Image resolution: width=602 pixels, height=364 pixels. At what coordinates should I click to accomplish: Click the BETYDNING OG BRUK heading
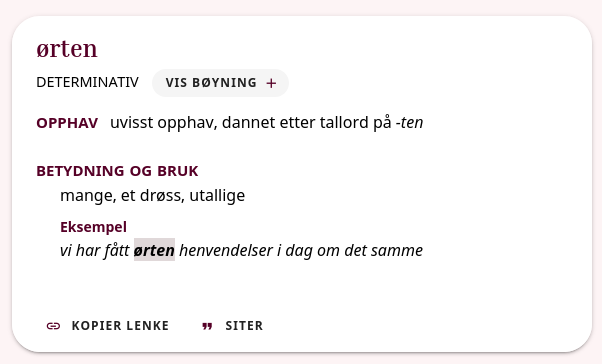pyautogui.click(x=117, y=171)
